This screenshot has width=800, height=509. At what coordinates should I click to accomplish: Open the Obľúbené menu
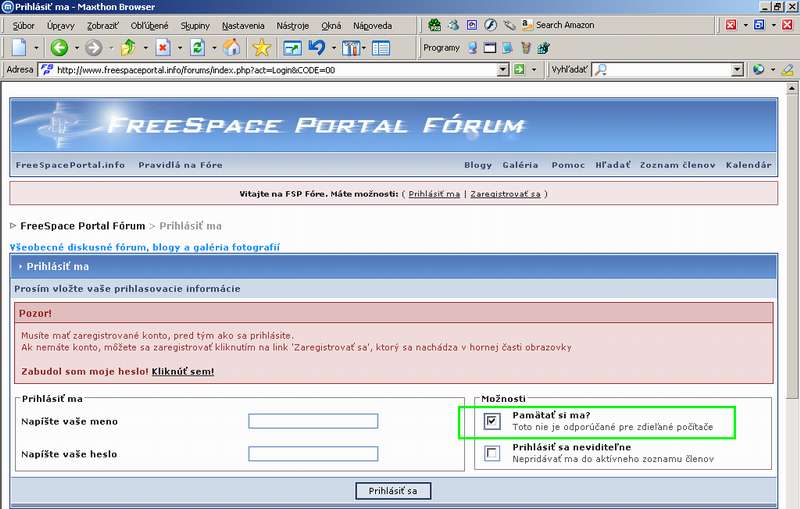(149, 26)
